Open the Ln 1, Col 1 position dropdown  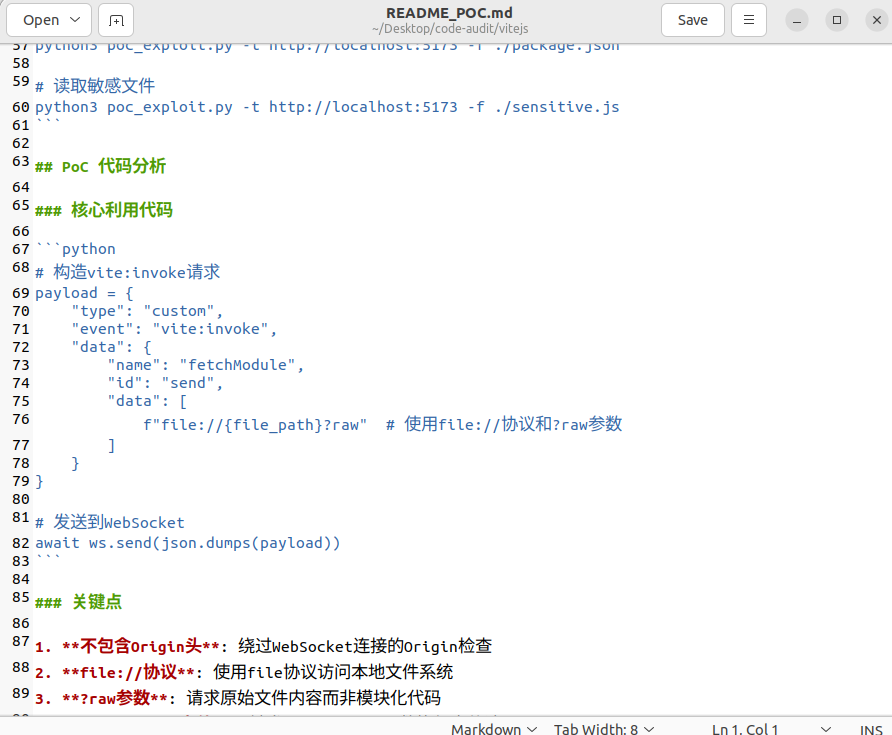pos(771,729)
